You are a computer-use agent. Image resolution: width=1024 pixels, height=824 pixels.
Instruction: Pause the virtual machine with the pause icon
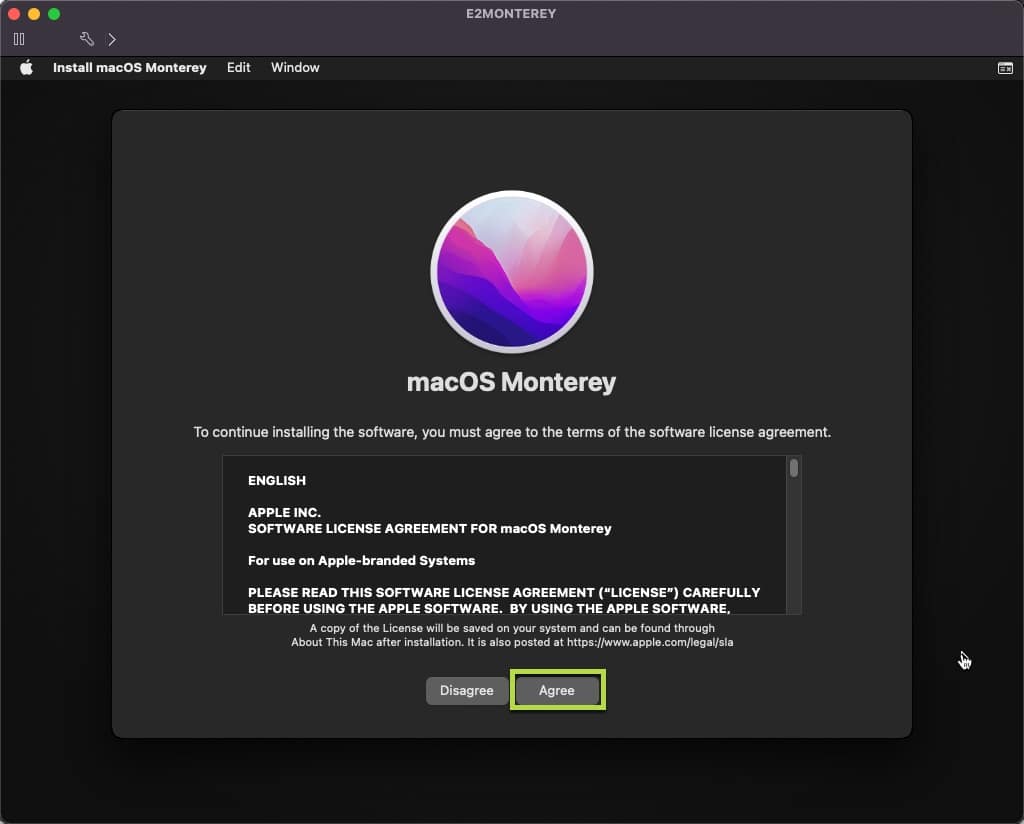[19, 39]
